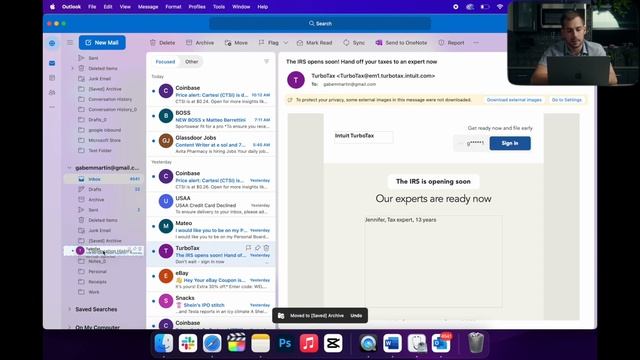Open the Trash in the Dock
The image size is (640, 360).
(476, 343)
